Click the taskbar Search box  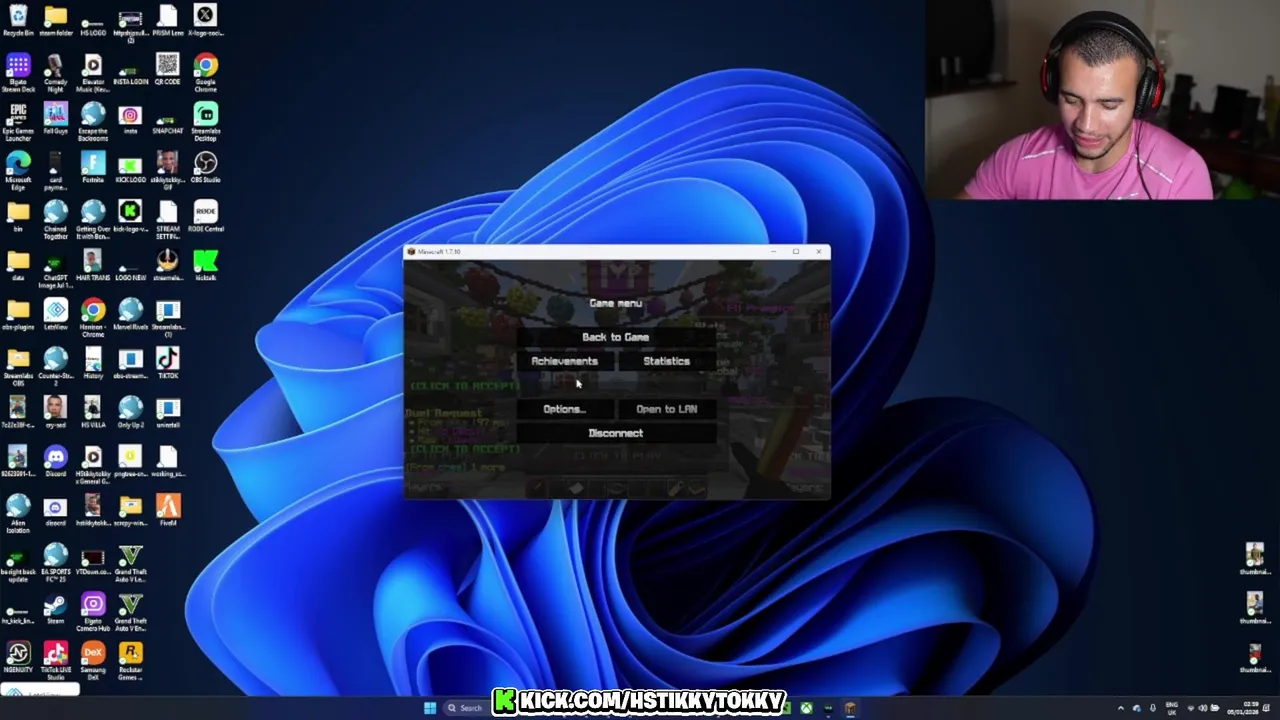466,708
